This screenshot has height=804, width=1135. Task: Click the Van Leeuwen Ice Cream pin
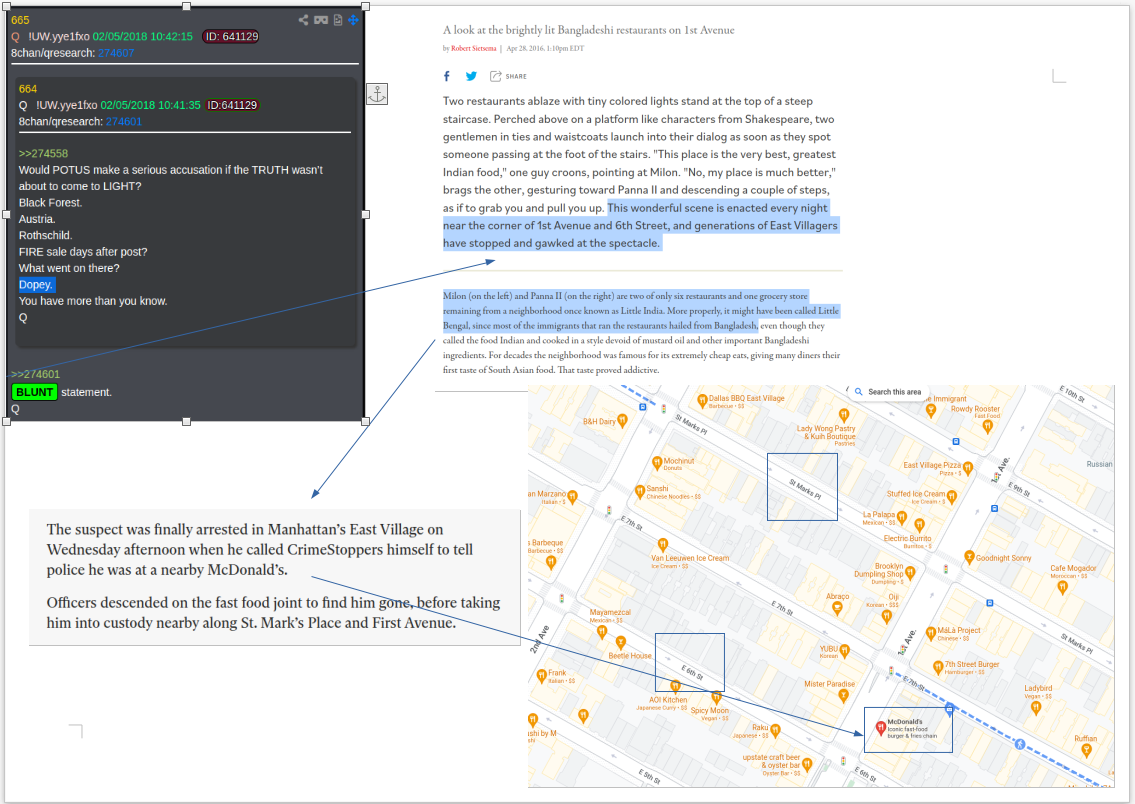pyautogui.click(x=662, y=545)
